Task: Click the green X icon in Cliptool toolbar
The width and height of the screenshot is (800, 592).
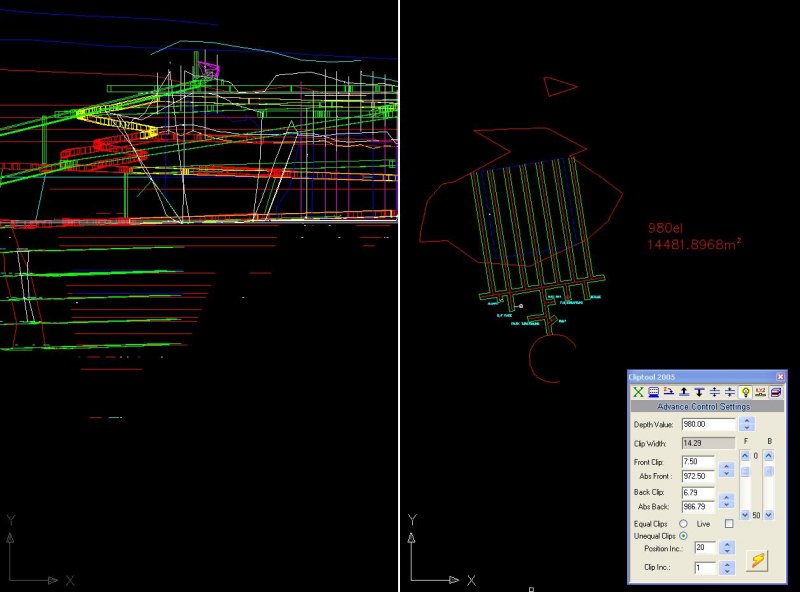Action: (x=638, y=392)
